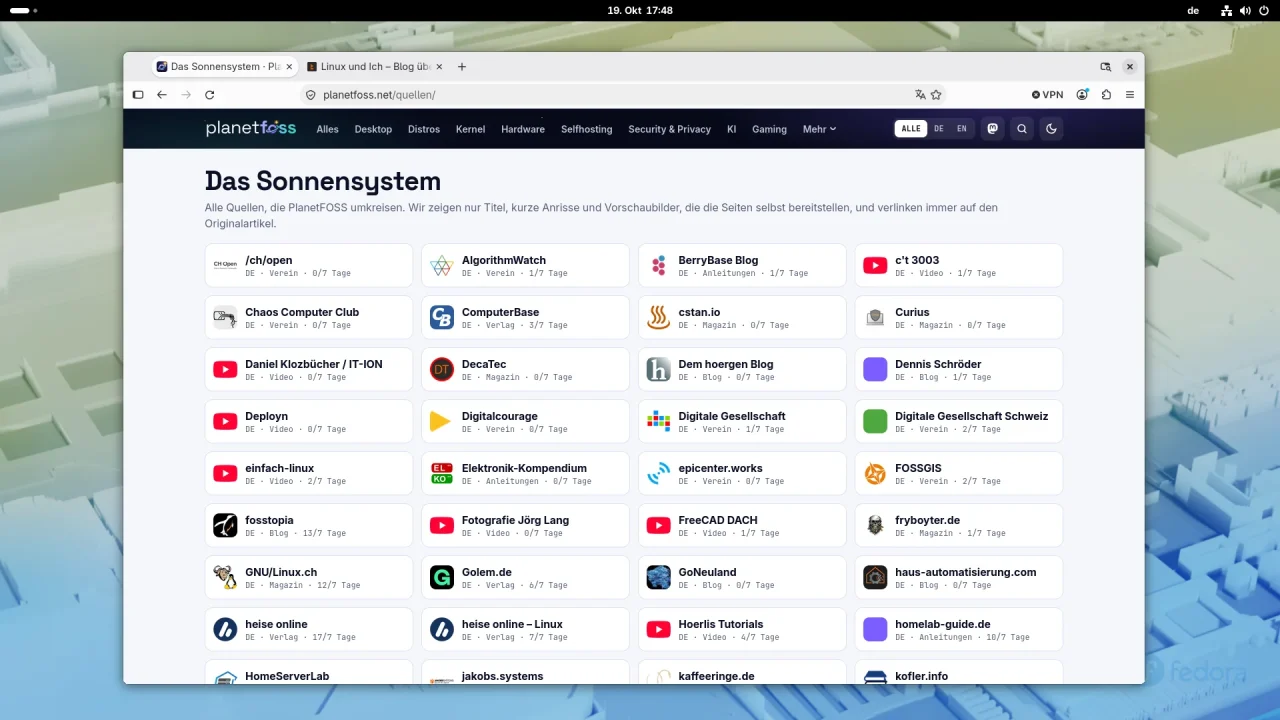
Task: Open the Mastodon icon in site header
Action: coord(992,129)
